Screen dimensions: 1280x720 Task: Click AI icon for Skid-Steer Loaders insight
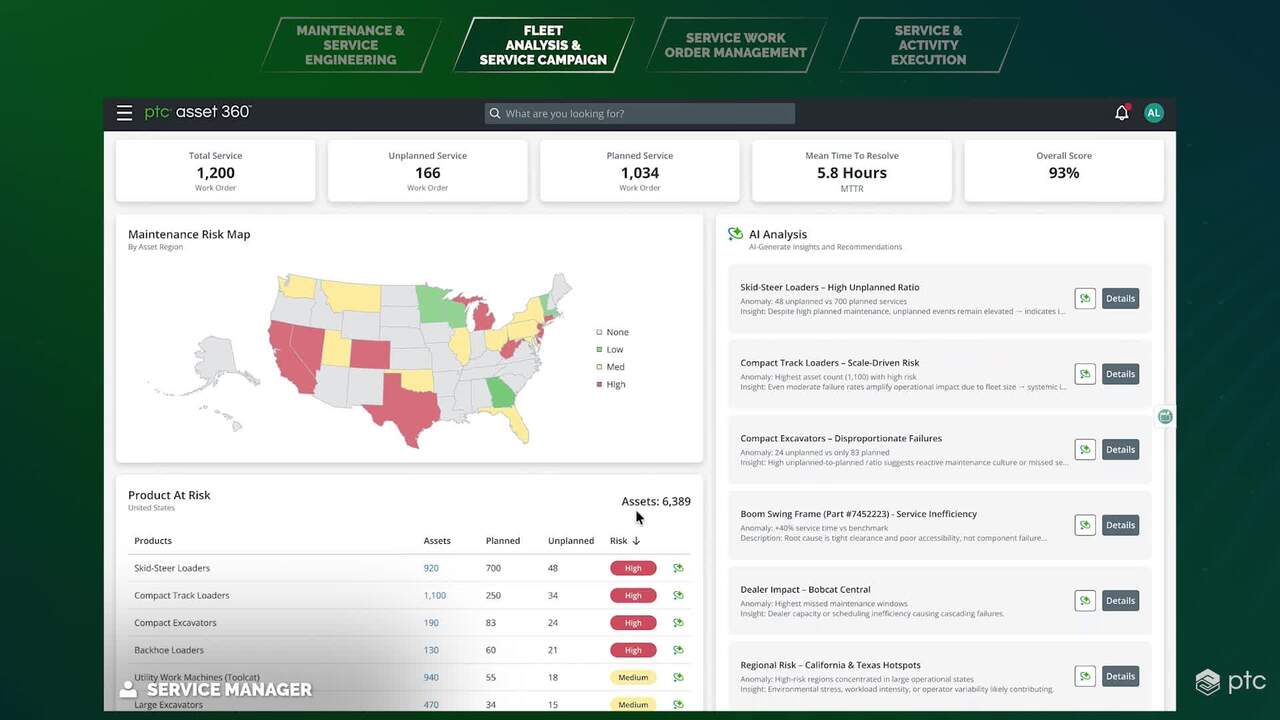(1084, 298)
